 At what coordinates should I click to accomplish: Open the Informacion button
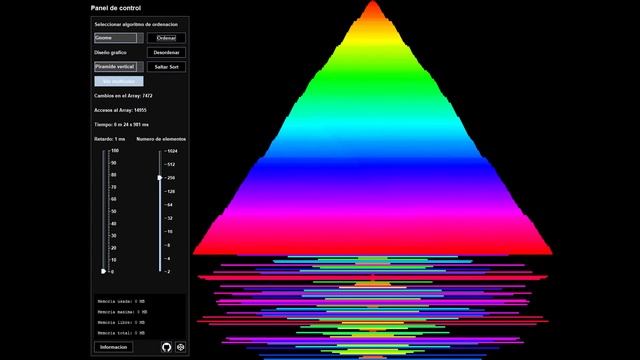pos(113,347)
